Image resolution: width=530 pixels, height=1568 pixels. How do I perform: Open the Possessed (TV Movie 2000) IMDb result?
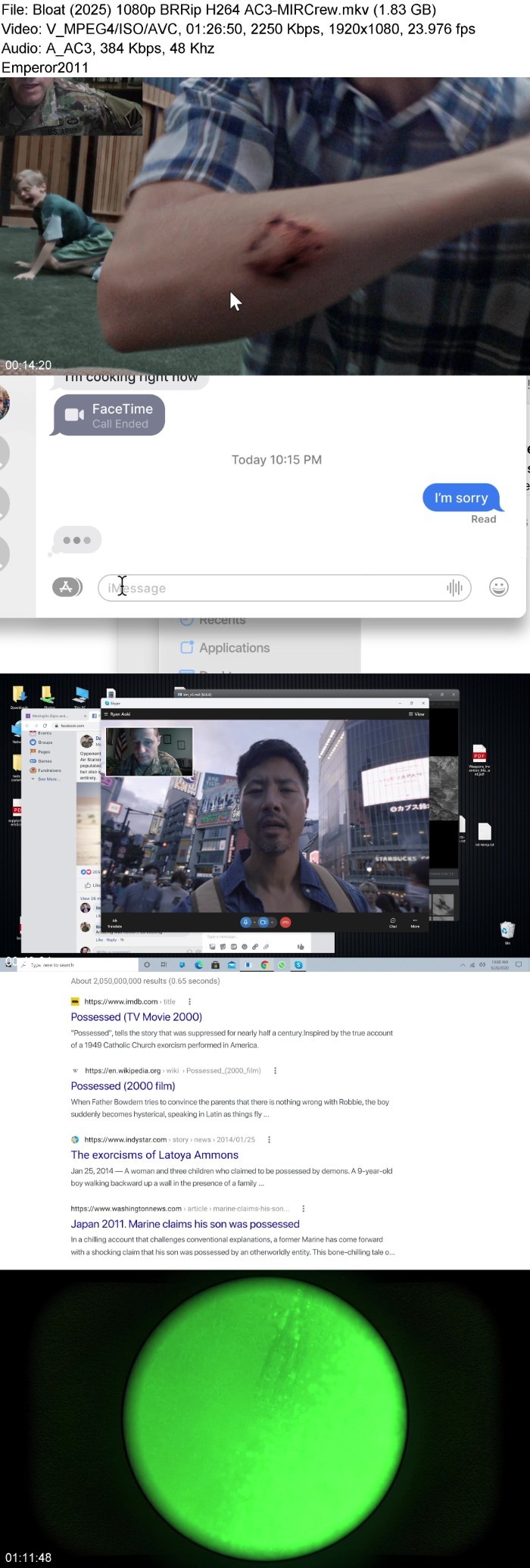(136, 1017)
